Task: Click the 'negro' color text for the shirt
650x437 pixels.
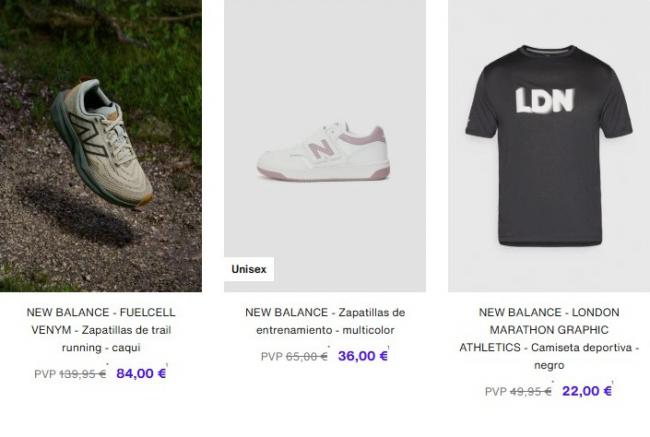Action: (549, 365)
